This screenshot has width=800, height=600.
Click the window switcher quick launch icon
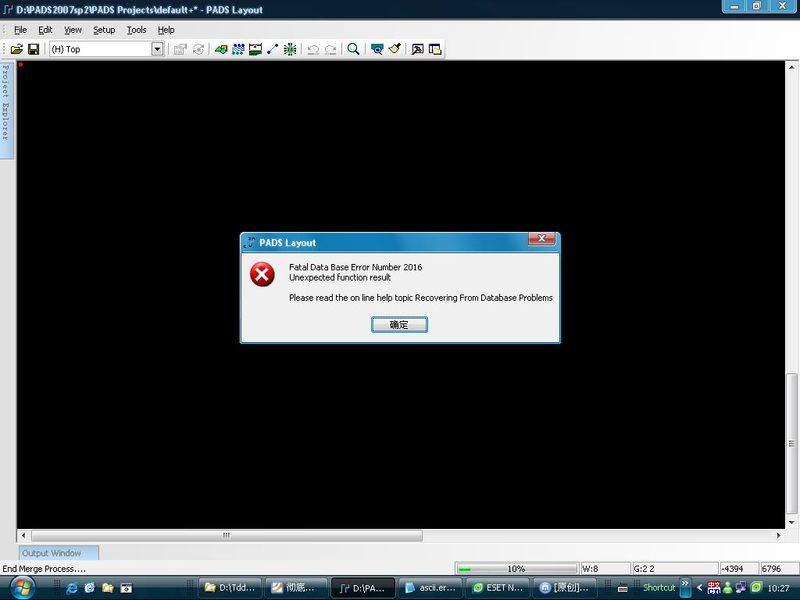click(x=126, y=588)
